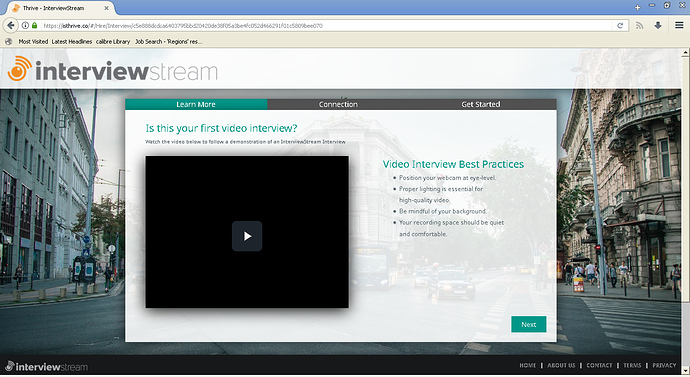The height and width of the screenshot is (377, 690).
Task: Click 'Be mindful of your background.' text
Action: click(x=443, y=211)
